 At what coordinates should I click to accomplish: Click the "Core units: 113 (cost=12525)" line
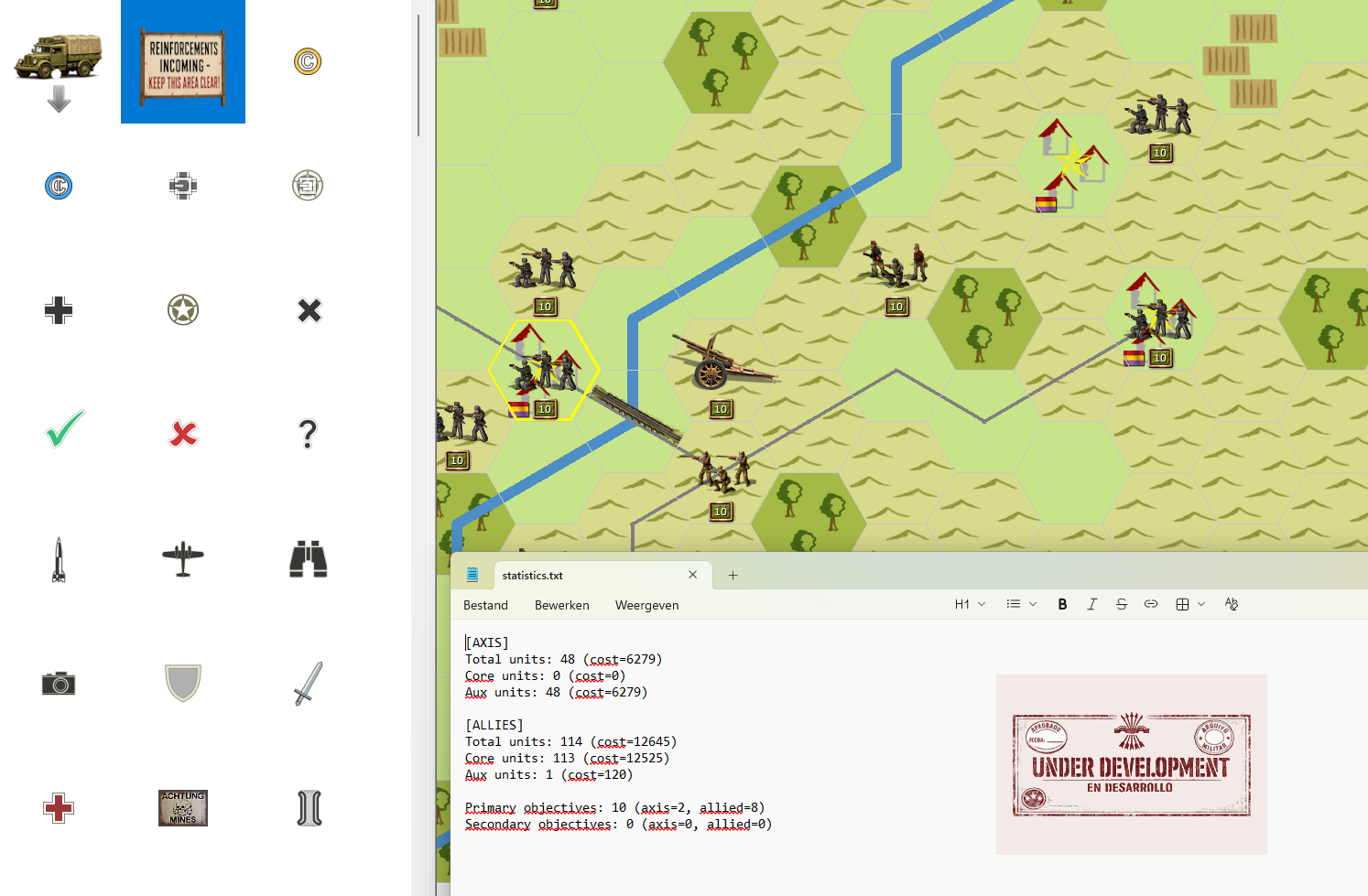point(567,758)
